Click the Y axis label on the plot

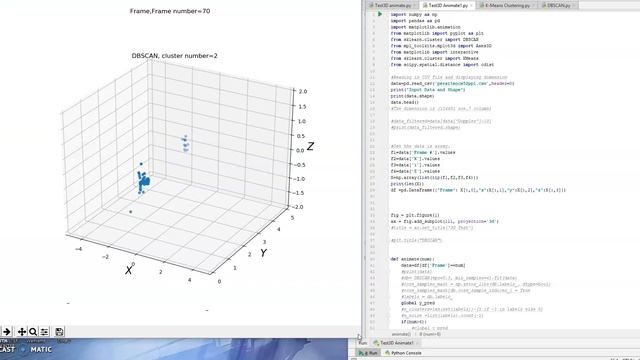coord(264,253)
